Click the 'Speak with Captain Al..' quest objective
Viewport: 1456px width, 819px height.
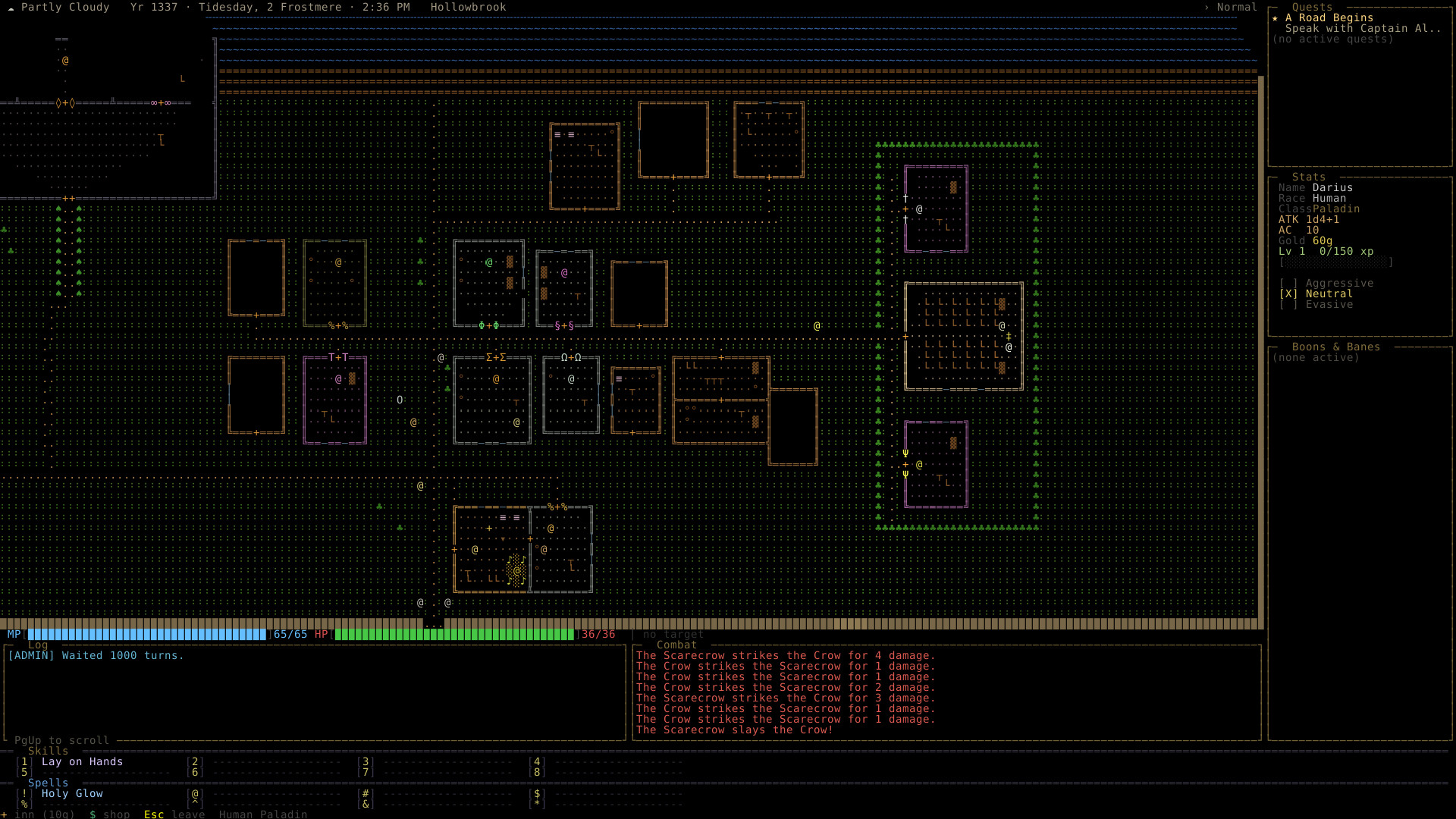(x=1363, y=29)
